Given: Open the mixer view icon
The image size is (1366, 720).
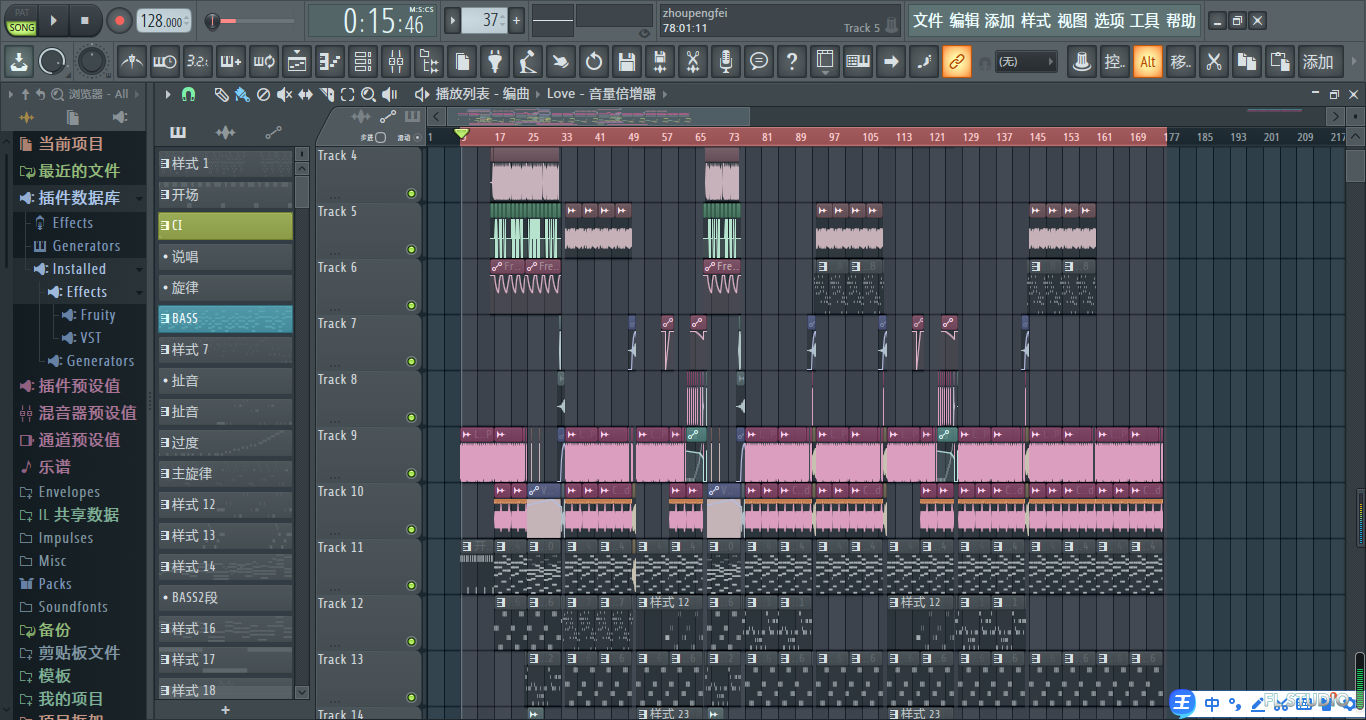Looking at the screenshot, I should [x=396, y=62].
